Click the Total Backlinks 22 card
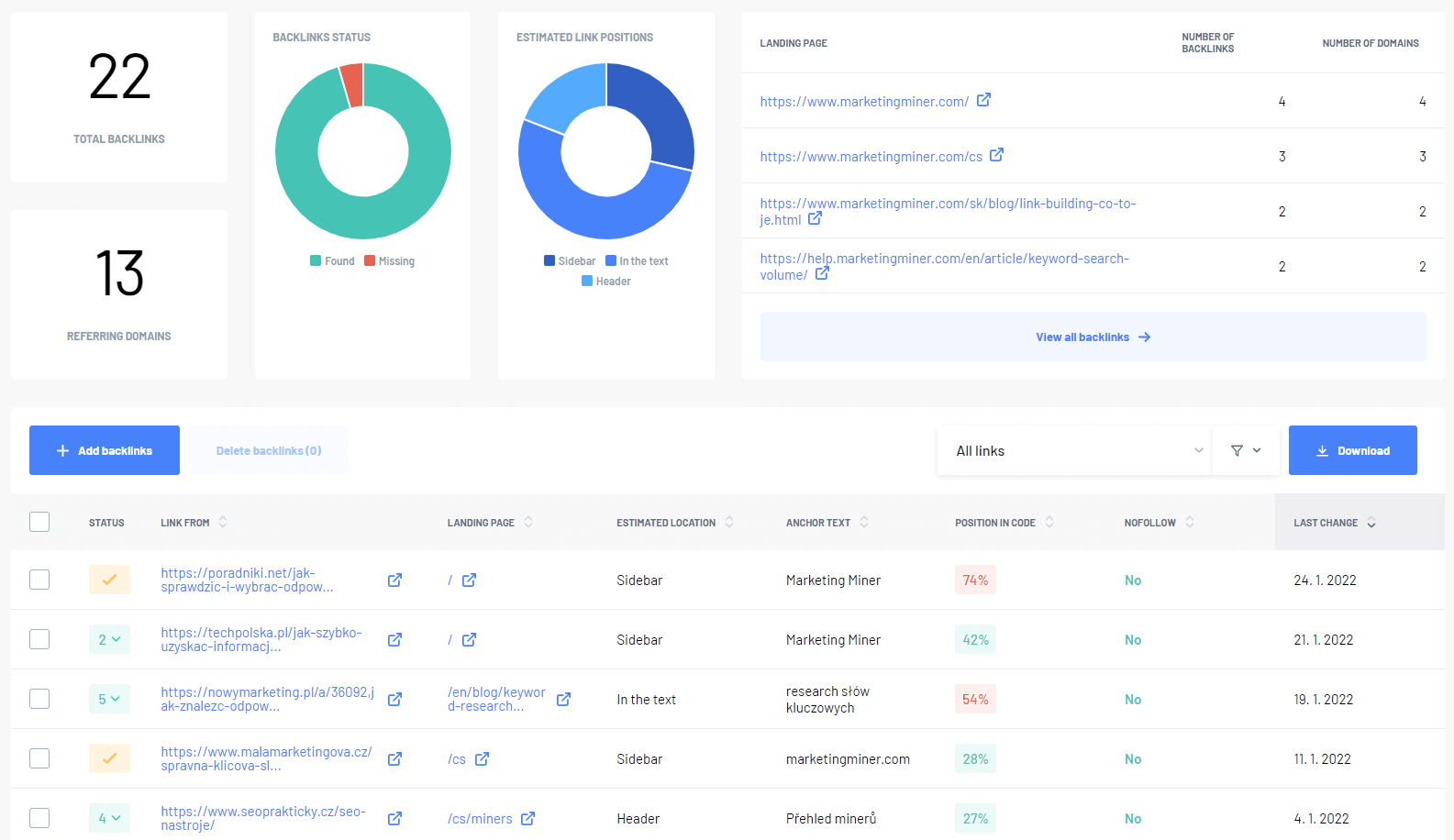This screenshot has width=1454, height=840. (119, 97)
